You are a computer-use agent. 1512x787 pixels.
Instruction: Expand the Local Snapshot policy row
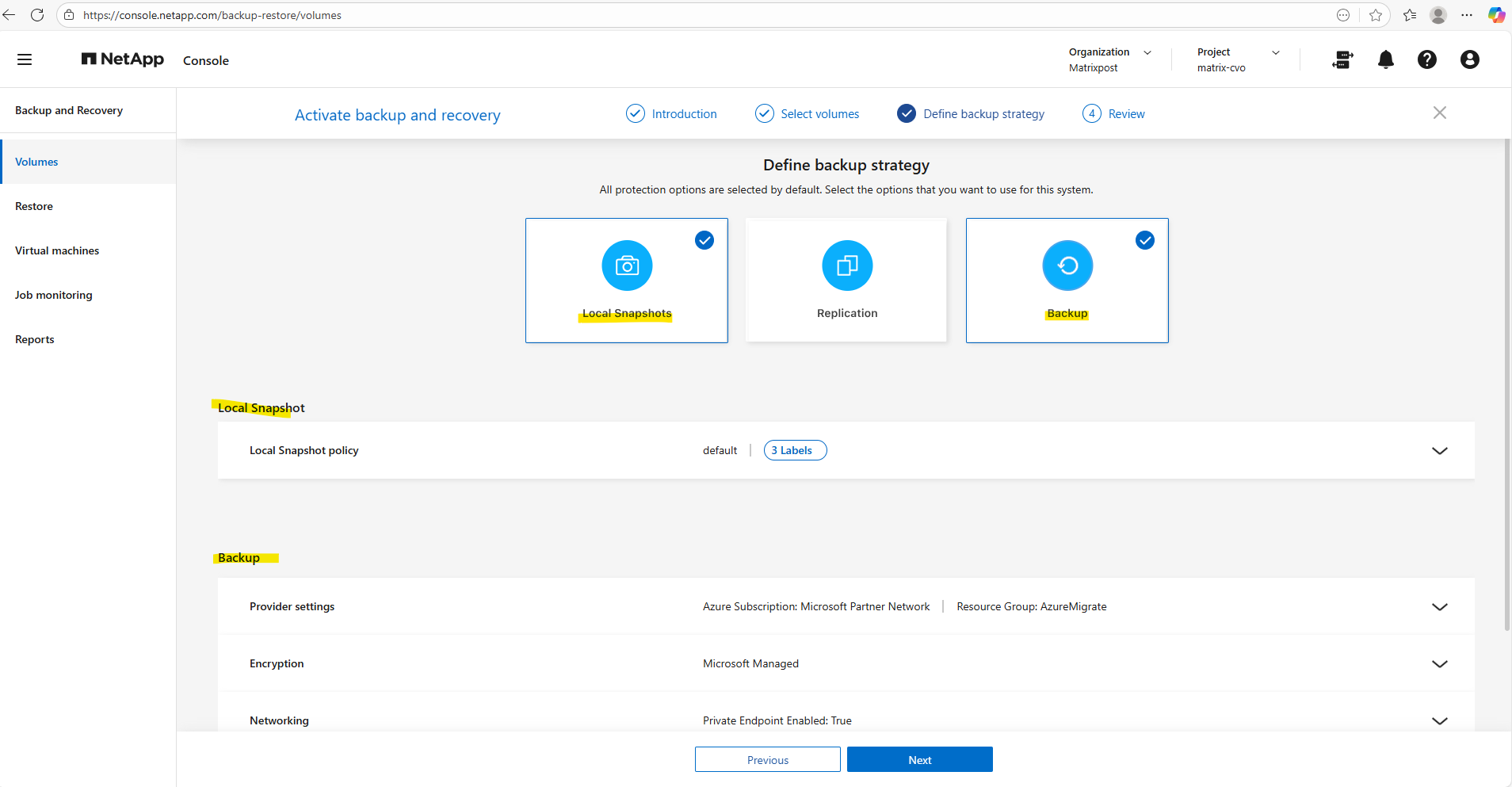pos(1439,451)
